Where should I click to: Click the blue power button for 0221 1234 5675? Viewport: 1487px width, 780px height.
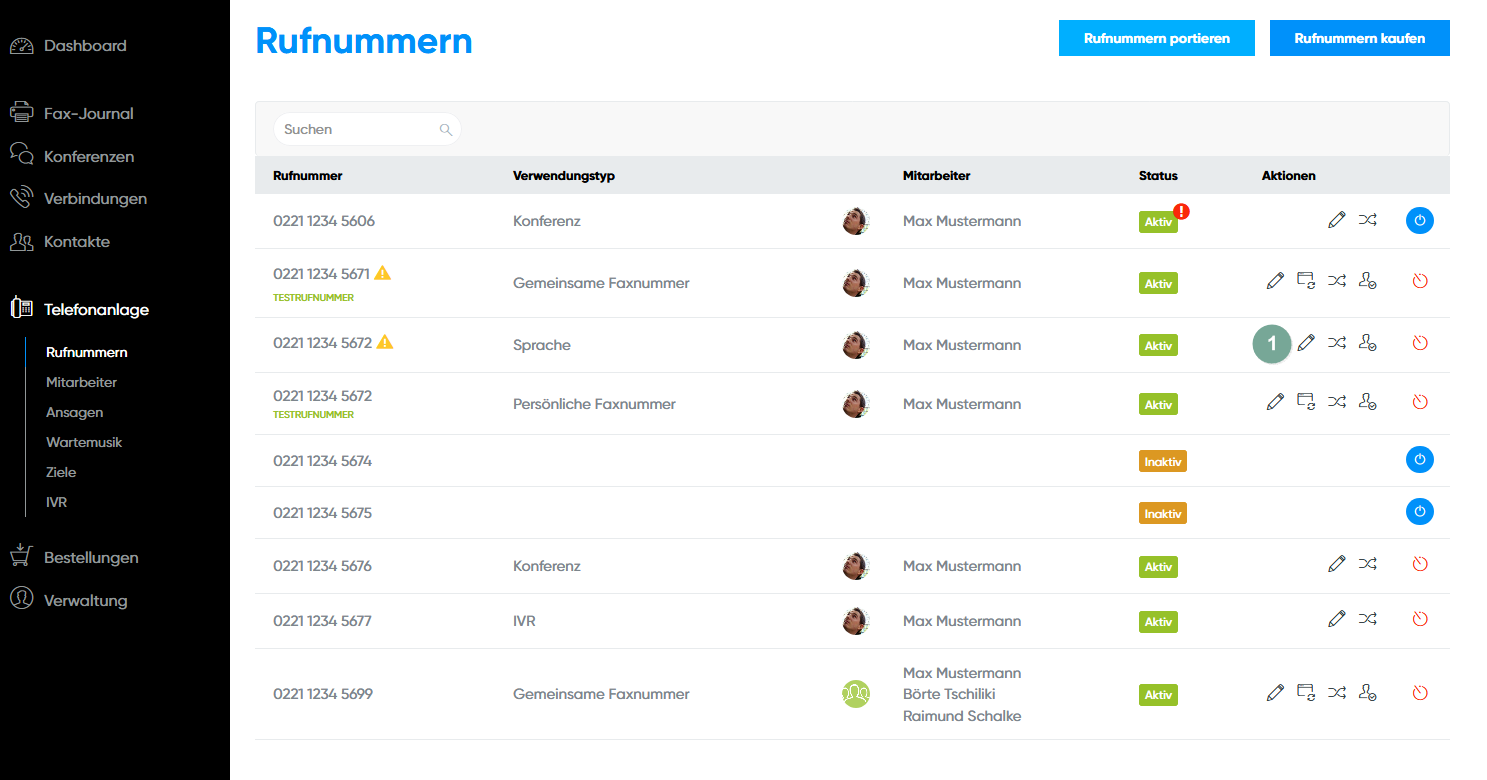(x=1419, y=512)
